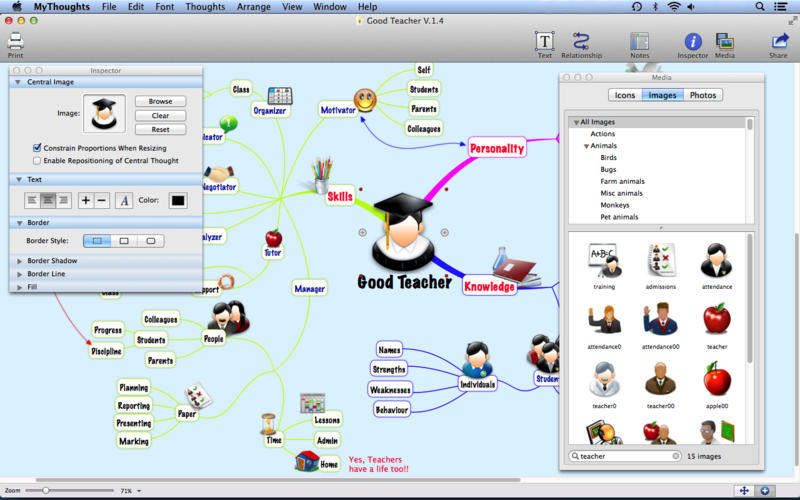
Task: Click the volume icon in menu bar
Action: click(x=691, y=7)
